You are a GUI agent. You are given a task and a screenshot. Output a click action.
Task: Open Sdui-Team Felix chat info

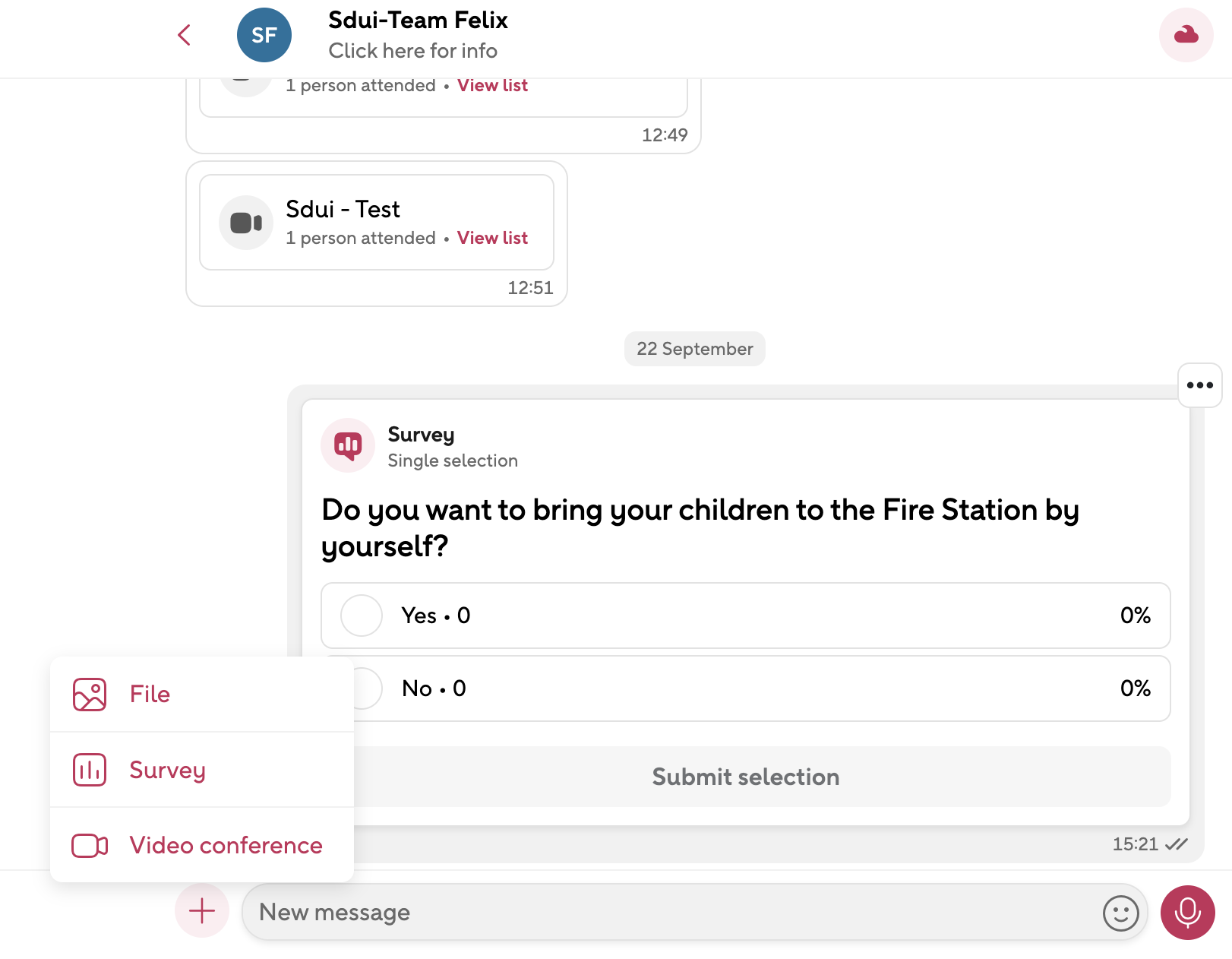click(417, 35)
